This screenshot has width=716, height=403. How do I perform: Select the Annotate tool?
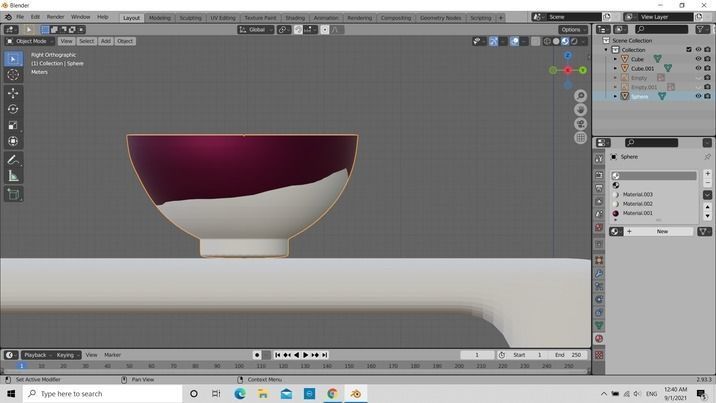(13, 160)
